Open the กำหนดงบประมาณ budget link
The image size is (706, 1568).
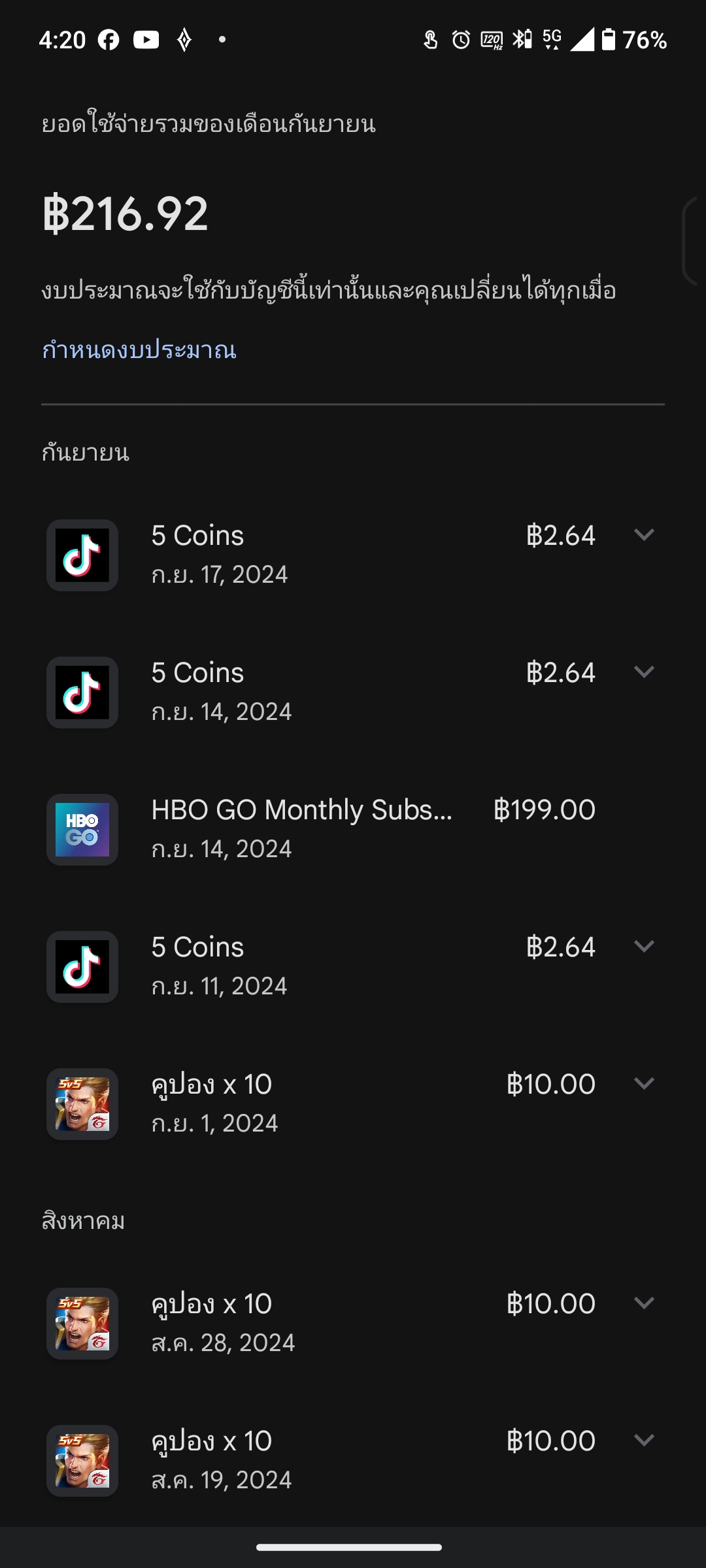(x=139, y=350)
